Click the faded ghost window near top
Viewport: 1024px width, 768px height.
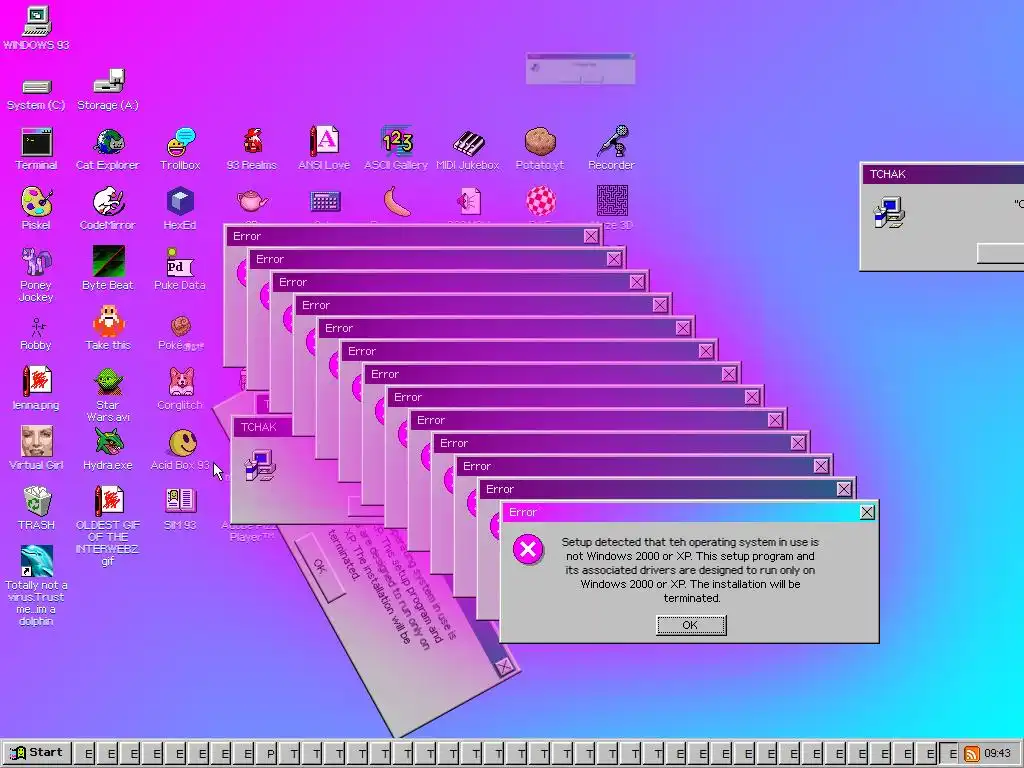(x=580, y=69)
